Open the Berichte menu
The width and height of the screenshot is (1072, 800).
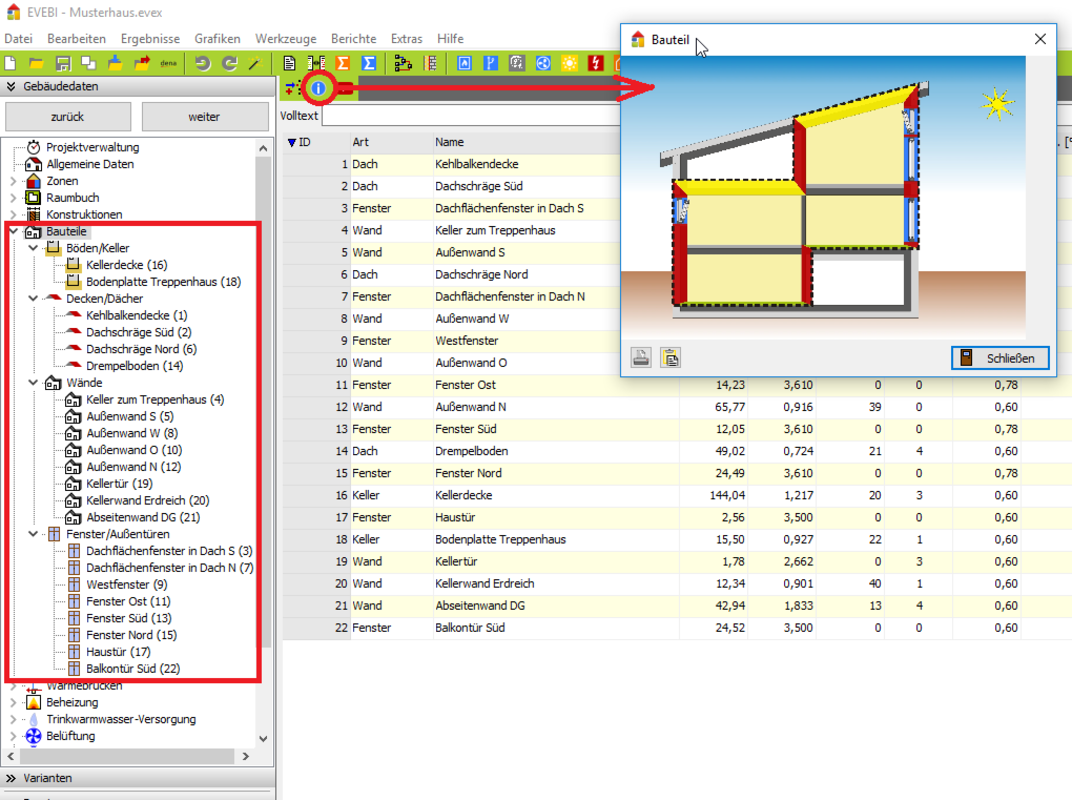(353, 39)
